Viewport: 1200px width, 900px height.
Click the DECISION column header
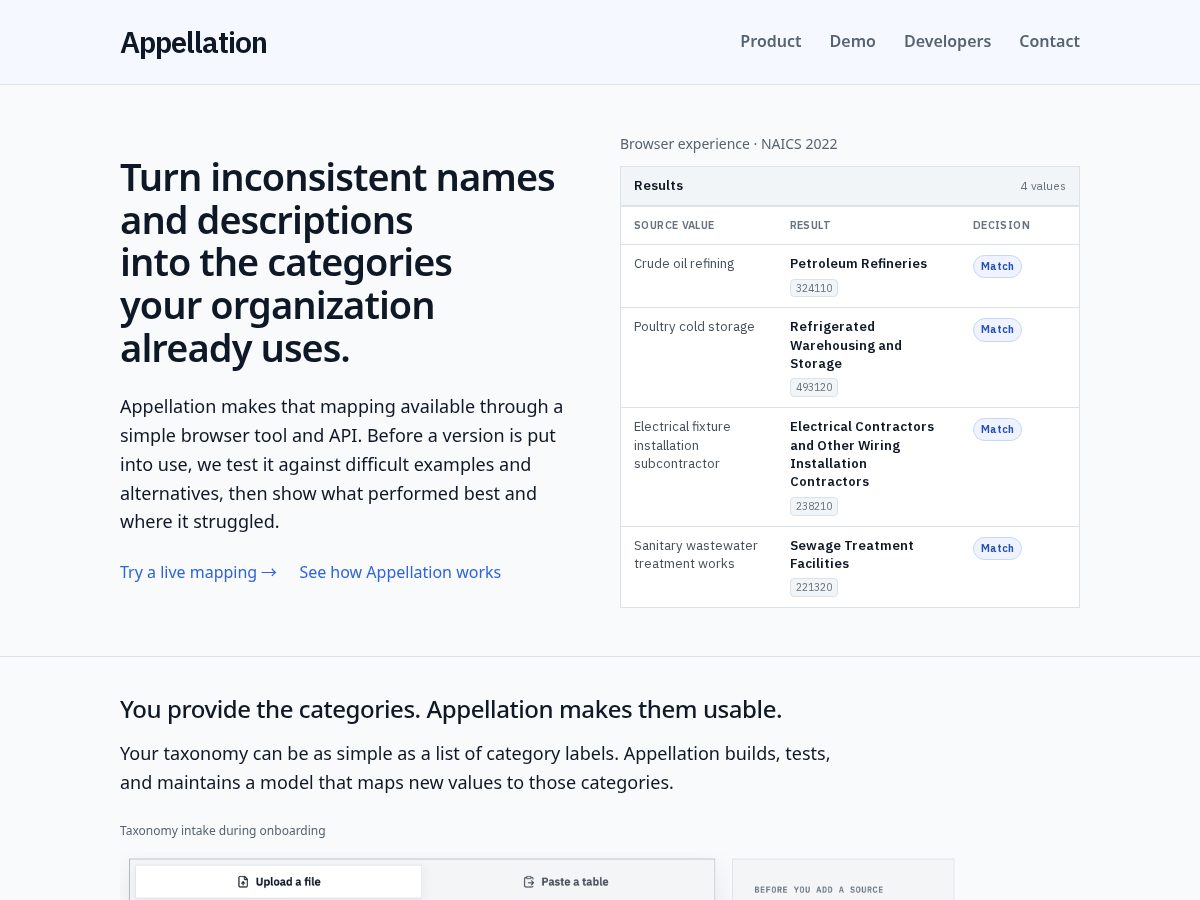(x=1001, y=225)
